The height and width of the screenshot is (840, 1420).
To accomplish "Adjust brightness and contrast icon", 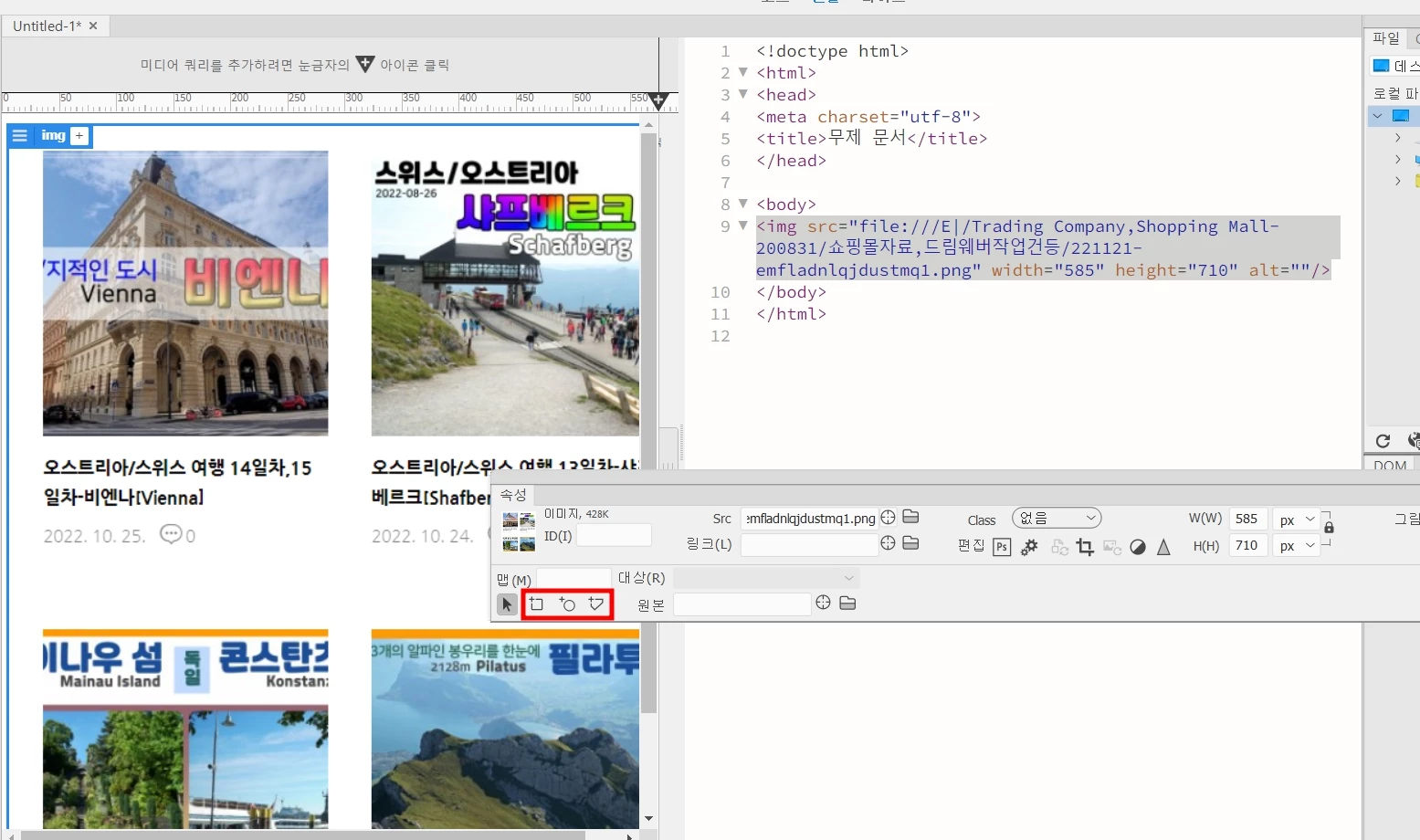I will pos(1138,547).
